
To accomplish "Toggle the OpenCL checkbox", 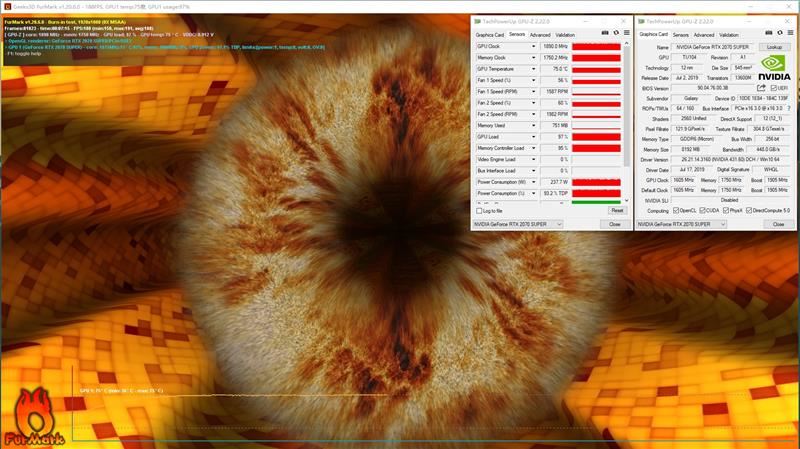I will (676, 210).
